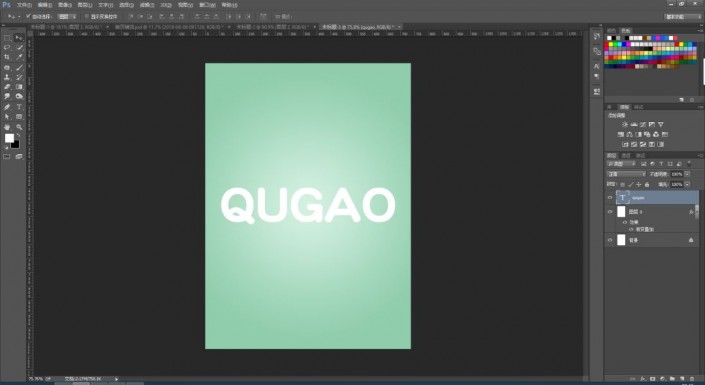The width and height of the screenshot is (705, 385).
Task: Select the Hand tool
Action: pyautogui.click(x=7, y=127)
